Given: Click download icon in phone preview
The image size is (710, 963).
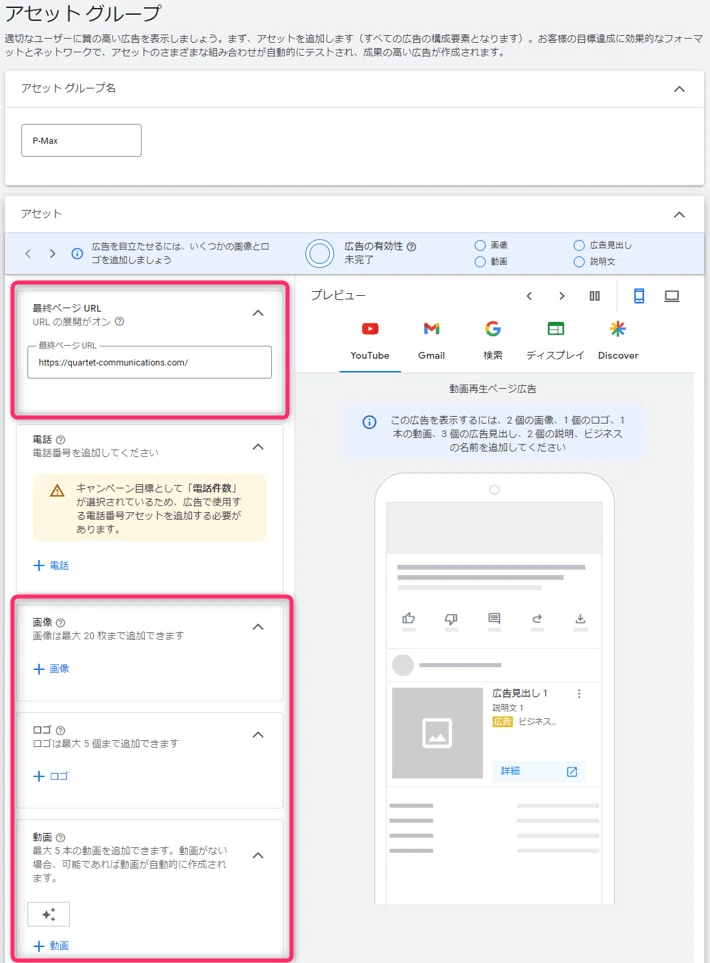Looking at the screenshot, I should 580,618.
